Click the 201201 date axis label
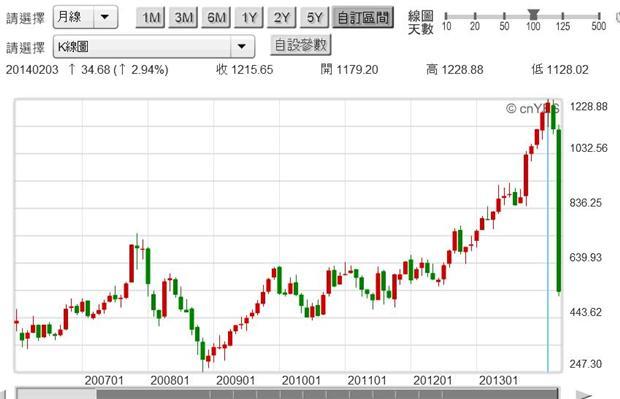 [433, 380]
